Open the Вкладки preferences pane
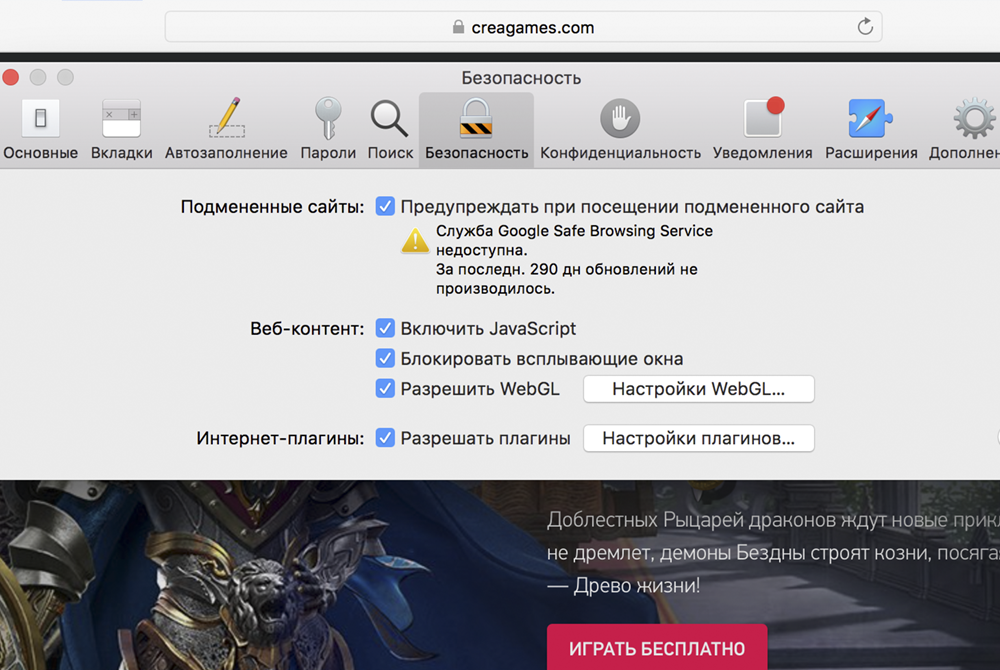Viewport: 1000px width, 670px height. point(121,119)
